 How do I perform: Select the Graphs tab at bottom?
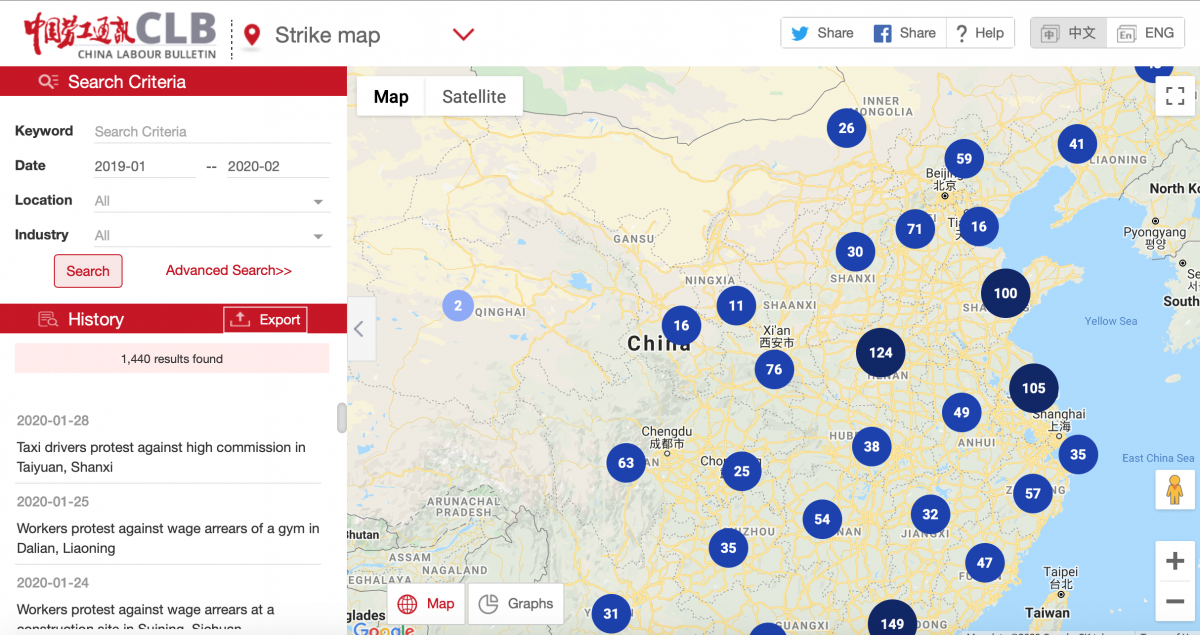516,604
